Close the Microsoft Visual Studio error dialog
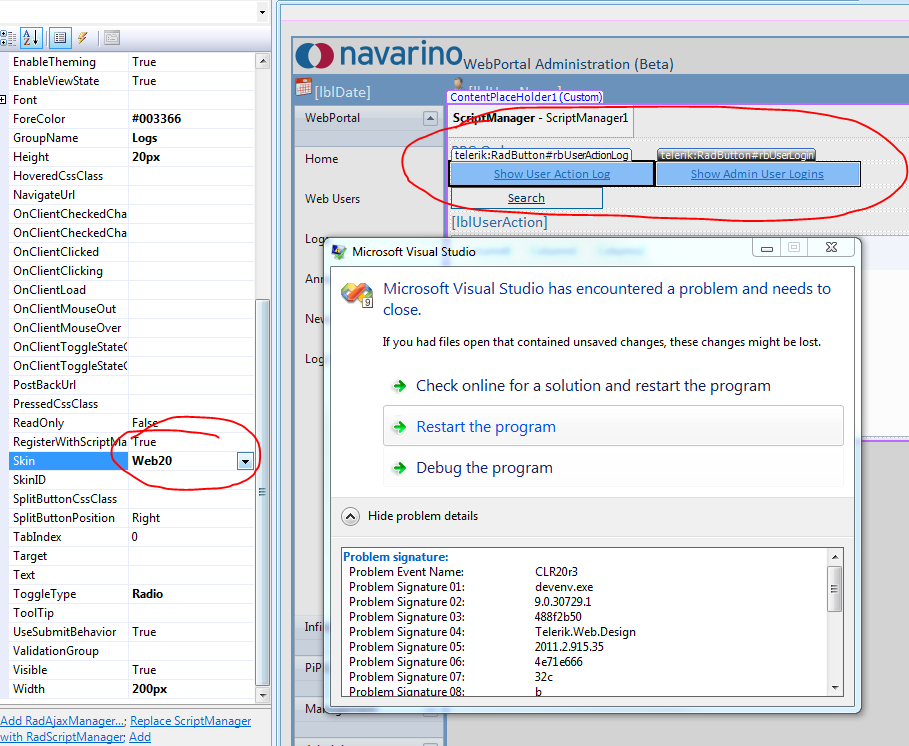The image size is (909, 746). [x=831, y=248]
